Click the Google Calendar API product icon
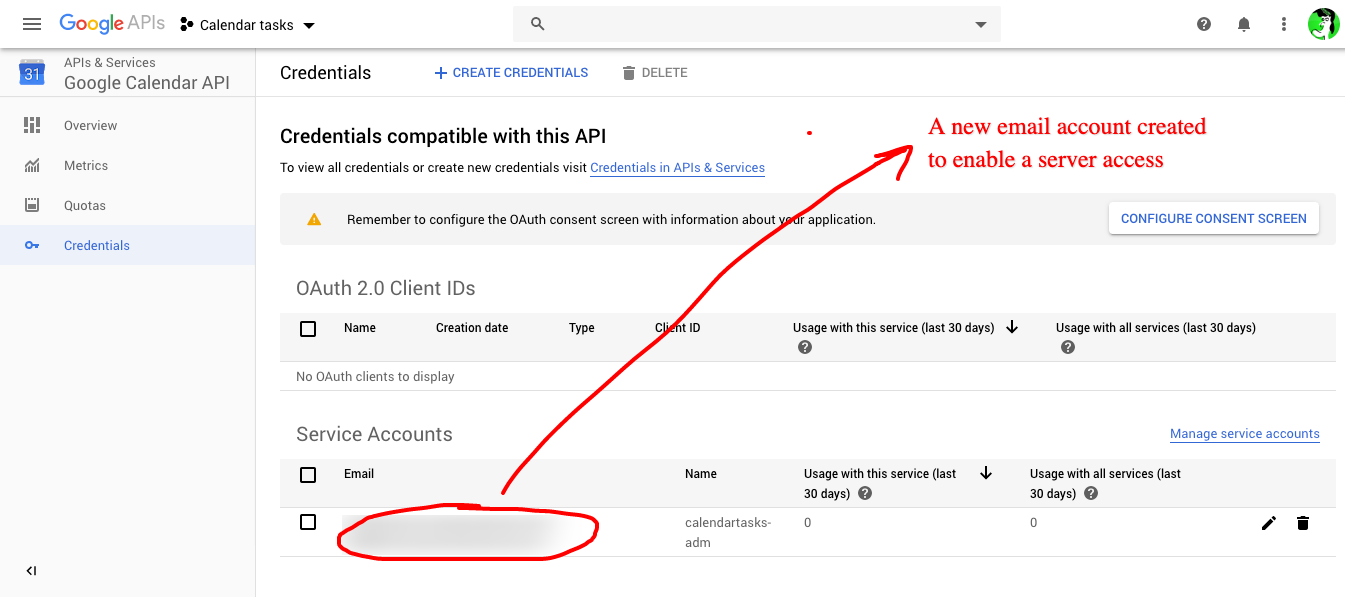Image resolution: width=1345 pixels, height=597 pixels. click(32, 72)
